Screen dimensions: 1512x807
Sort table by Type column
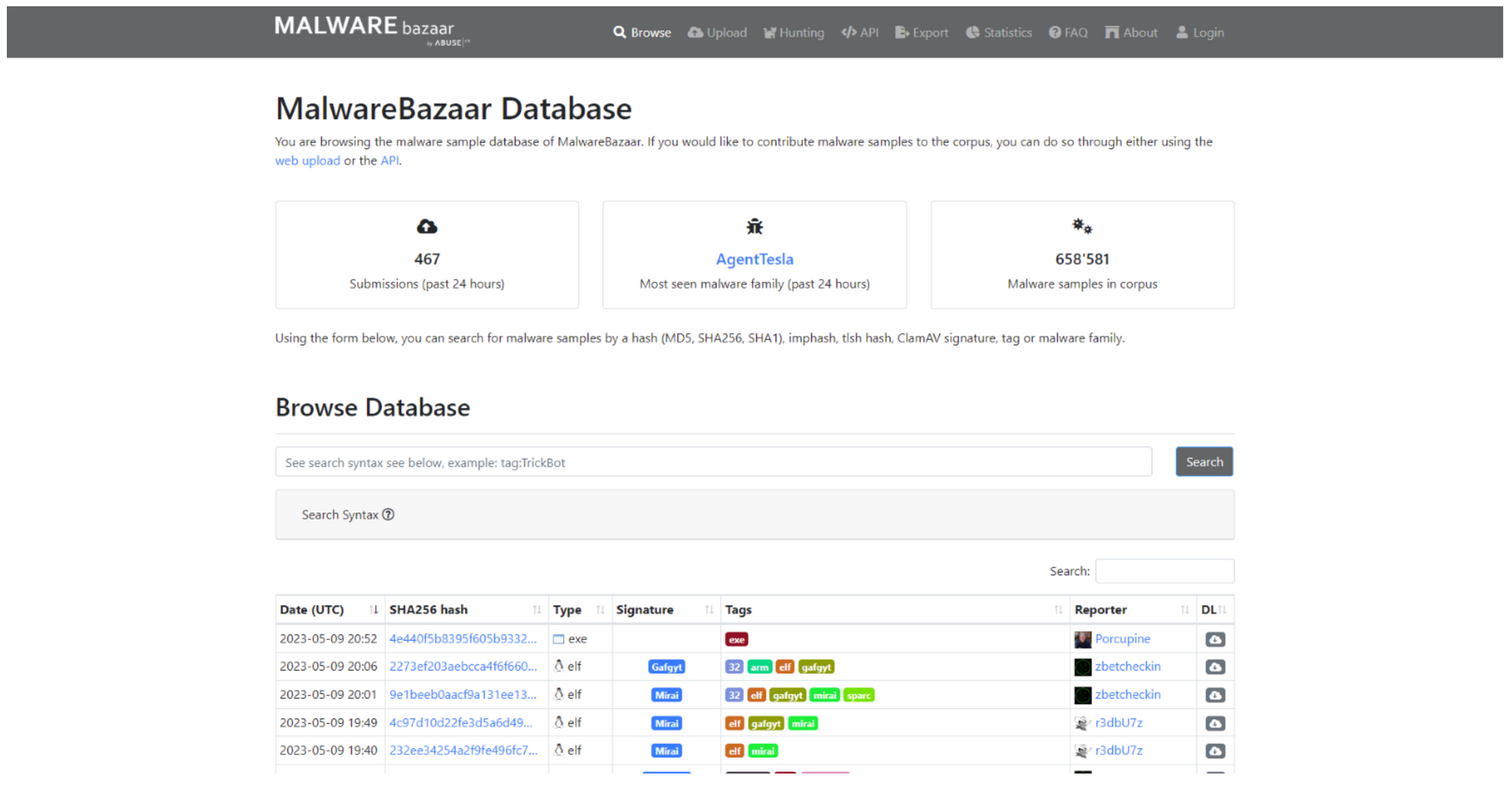tap(579, 610)
